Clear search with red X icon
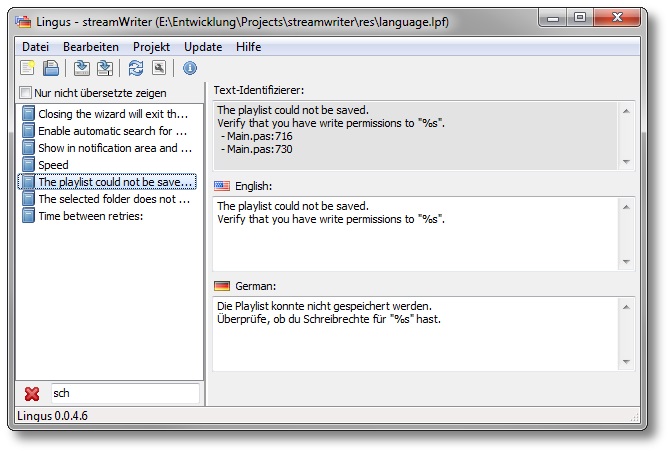This screenshot has width=671, height=454. (32, 394)
